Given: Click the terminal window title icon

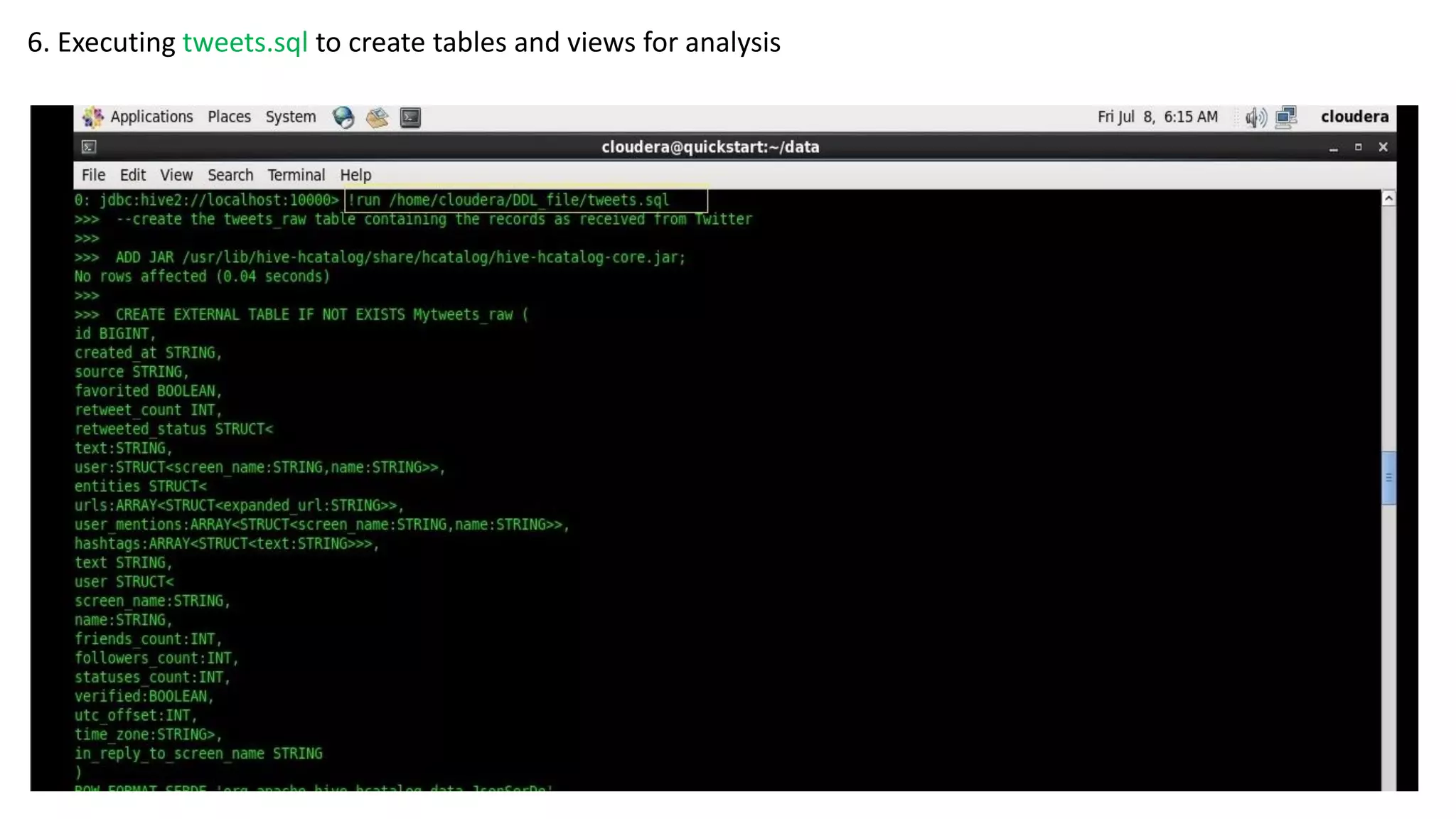Looking at the screenshot, I should (89, 147).
